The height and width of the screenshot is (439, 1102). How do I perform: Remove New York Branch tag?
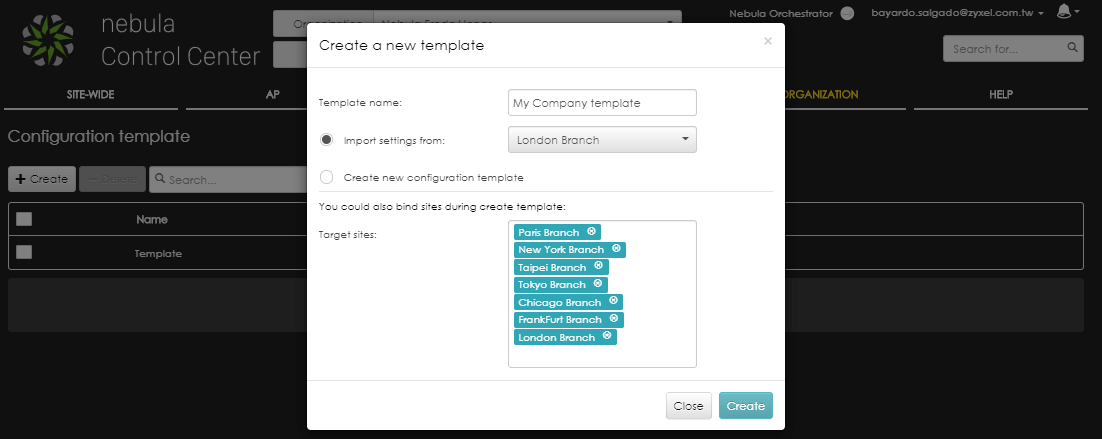pos(616,249)
